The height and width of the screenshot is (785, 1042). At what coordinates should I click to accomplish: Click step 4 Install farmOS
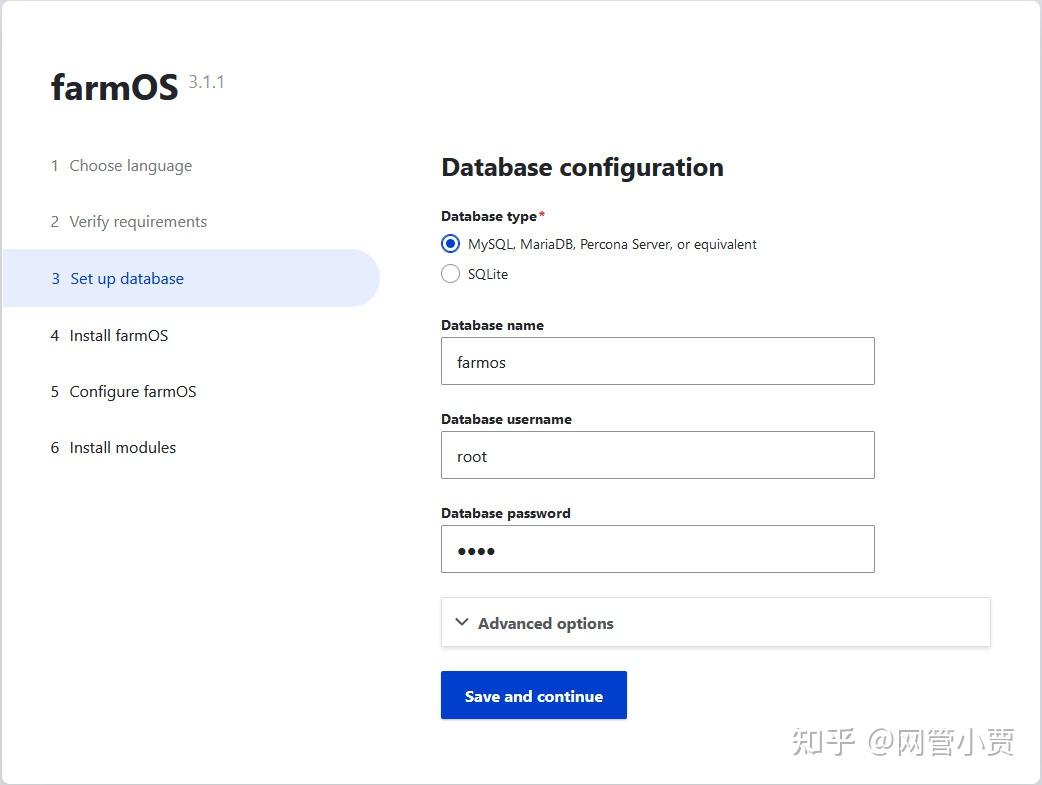tap(110, 336)
